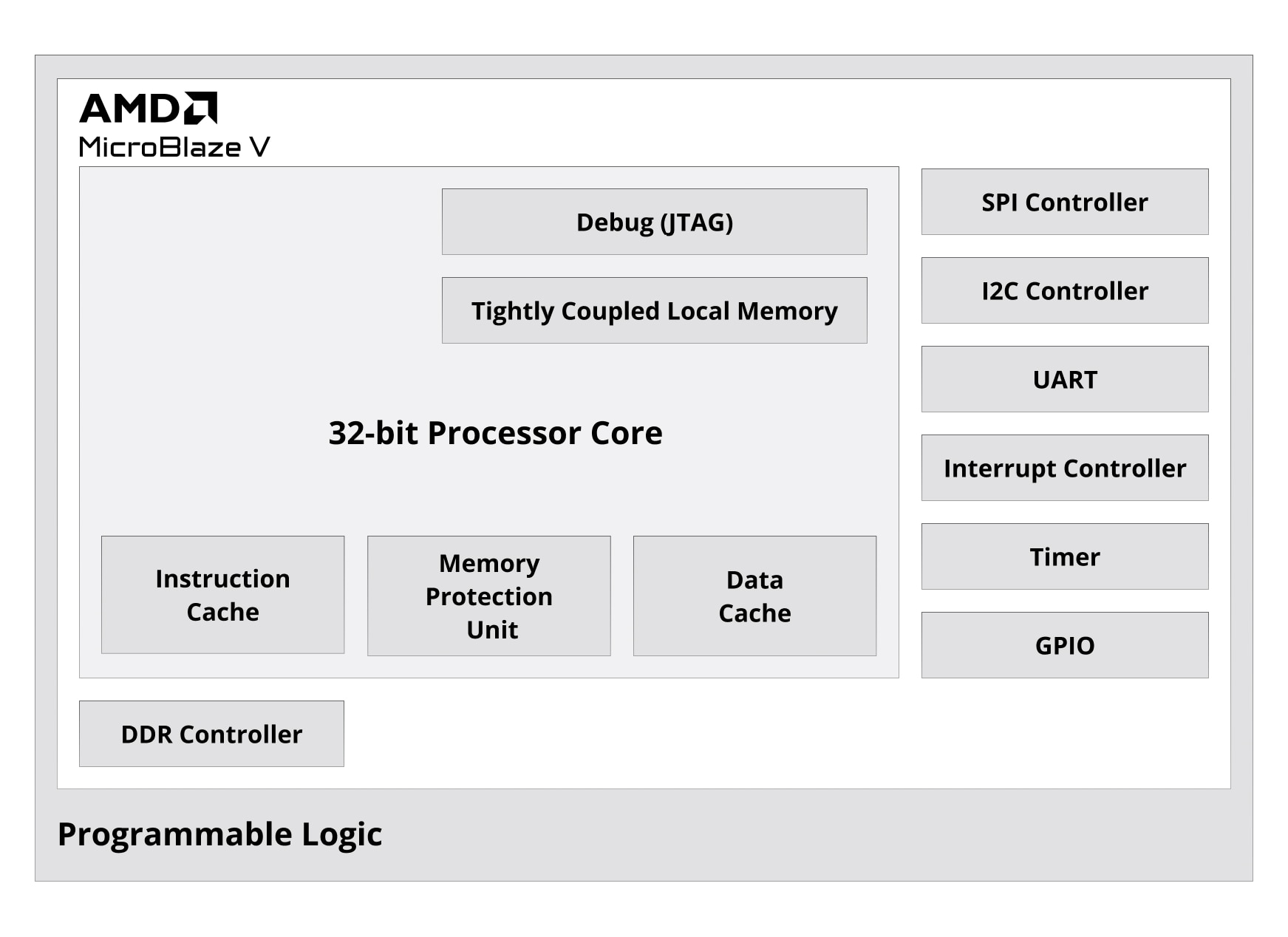Screen dimensions: 1288x937
Task: Select the Interrupt Controller block
Action: 1065,468
